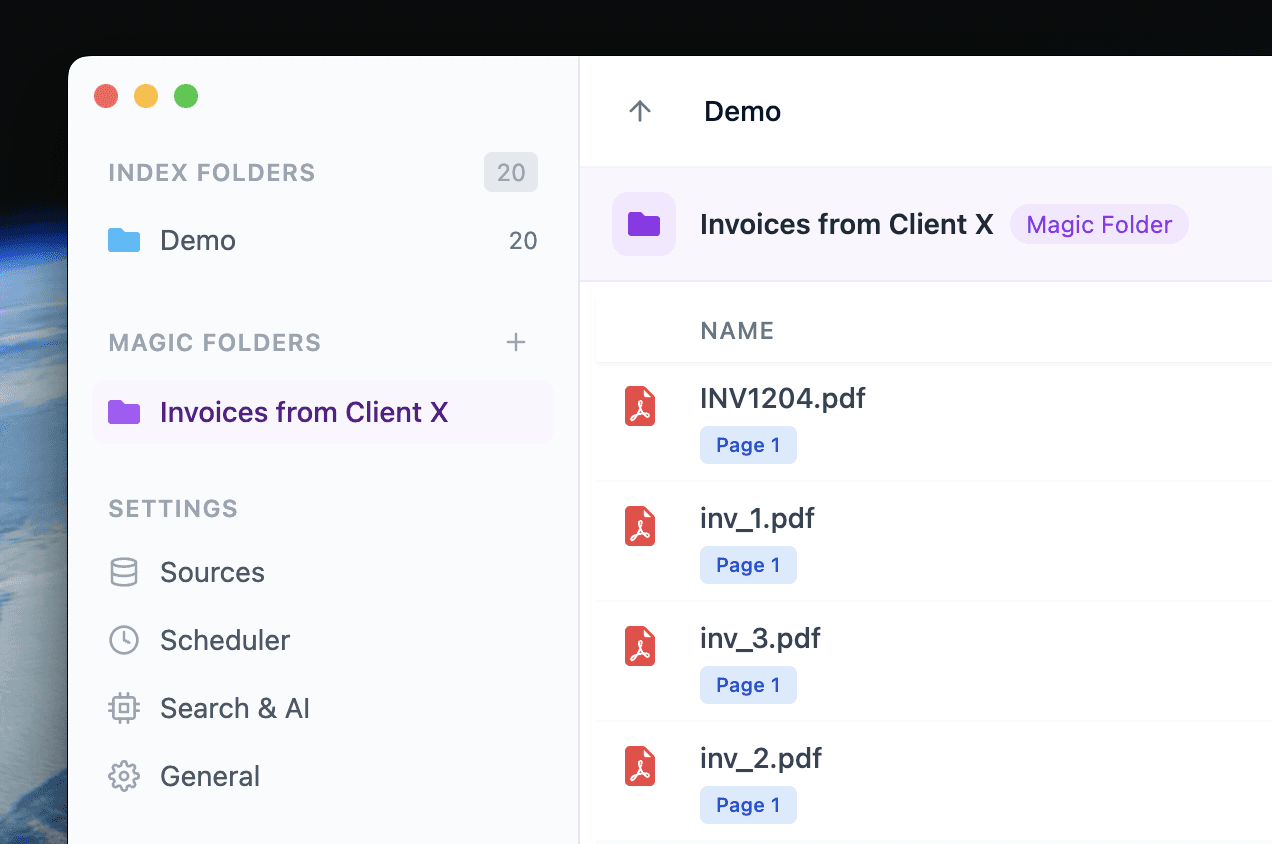The image size is (1272, 844).
Task: Click the MAGIC FOLDERS section heading
Action: pos(215,343)
